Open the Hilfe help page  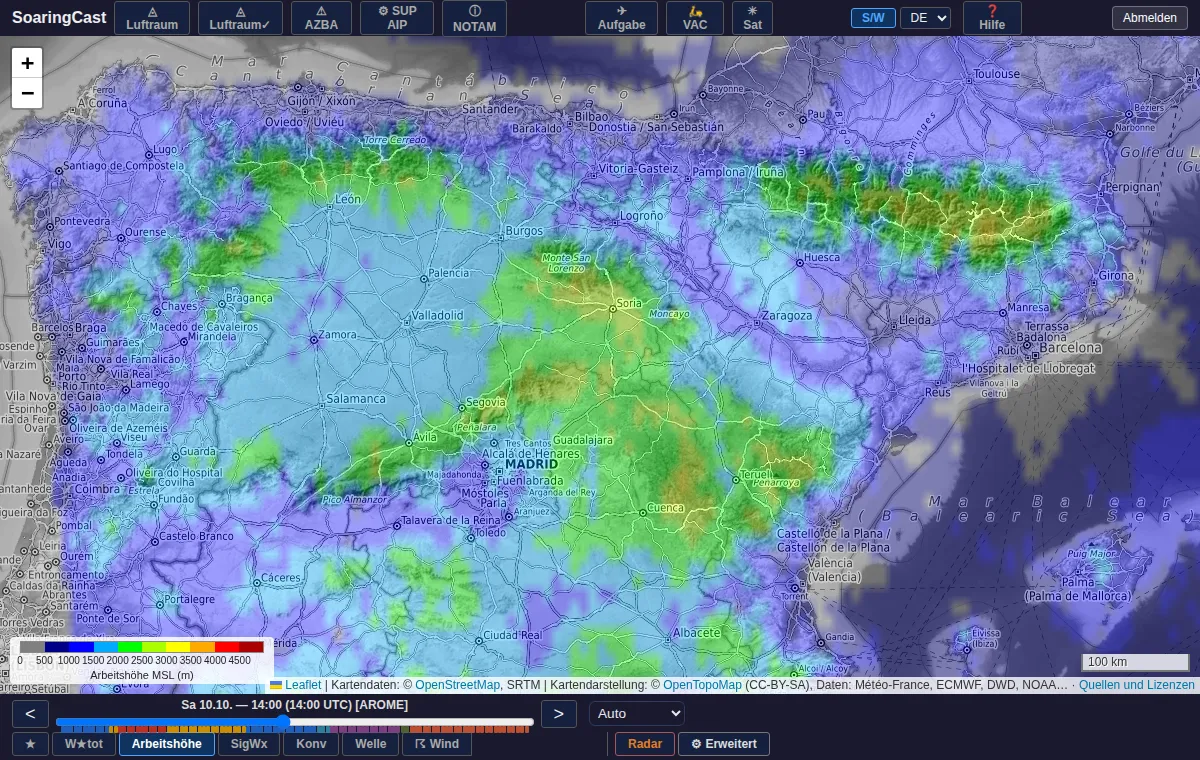point(992,18)
